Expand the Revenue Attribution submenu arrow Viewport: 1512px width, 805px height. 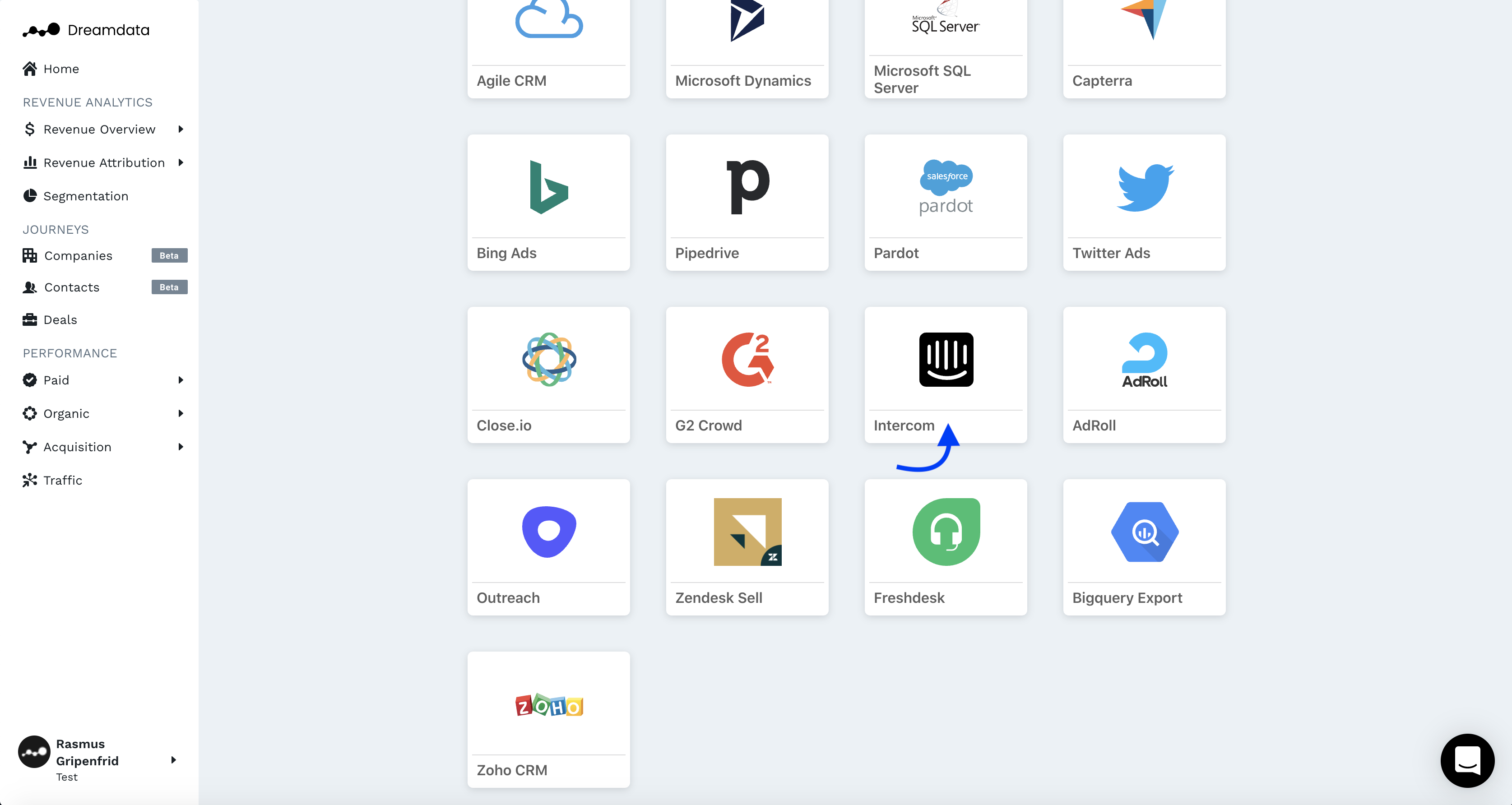click(181, 162)
